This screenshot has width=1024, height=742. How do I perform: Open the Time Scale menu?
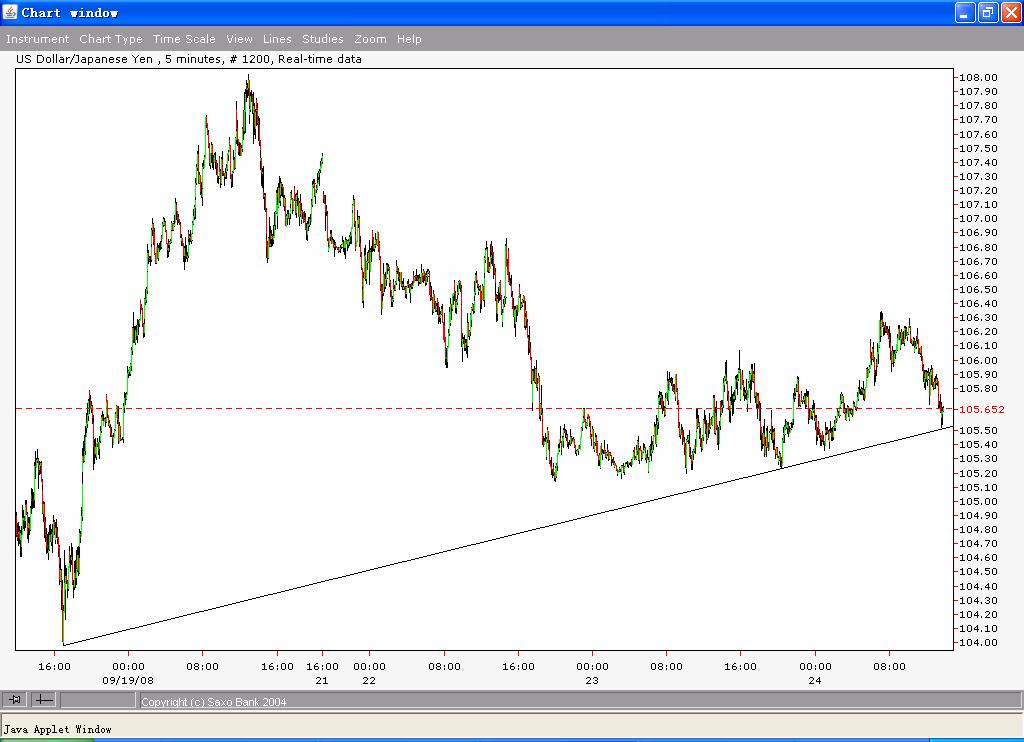(184, 39)
